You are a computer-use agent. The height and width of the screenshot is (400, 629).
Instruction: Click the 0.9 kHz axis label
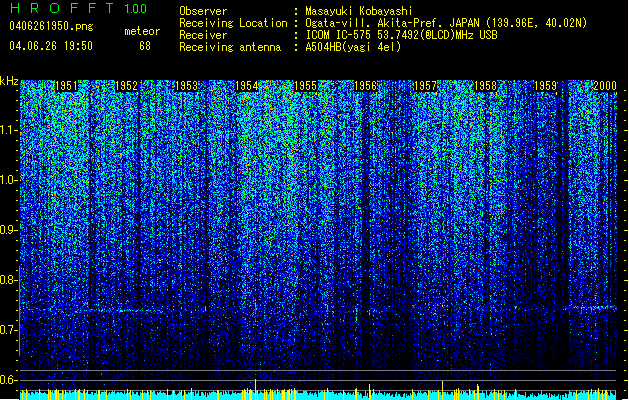8,230
